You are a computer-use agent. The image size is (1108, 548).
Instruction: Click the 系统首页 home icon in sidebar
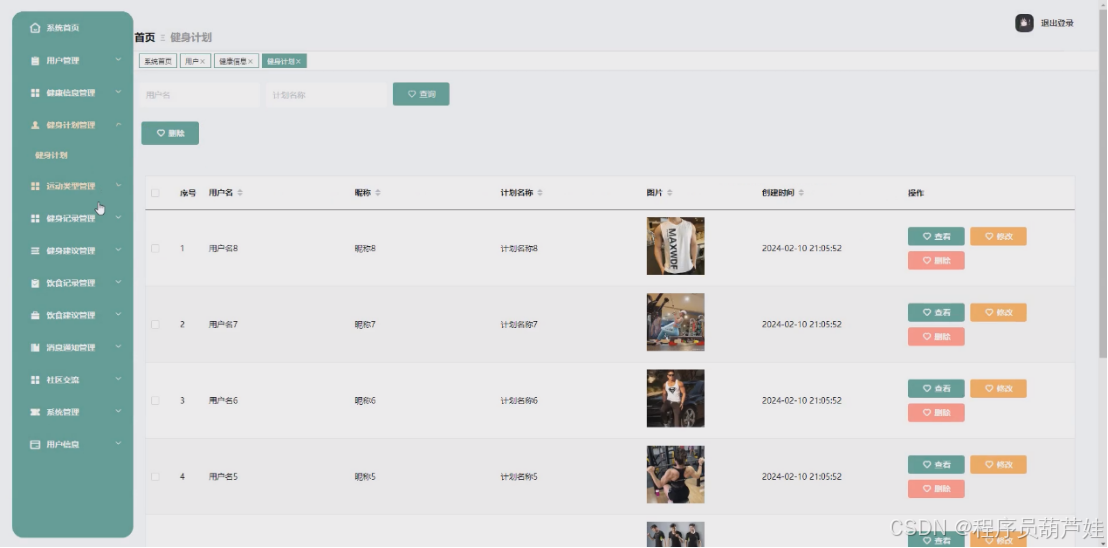[x=35, y=28]
